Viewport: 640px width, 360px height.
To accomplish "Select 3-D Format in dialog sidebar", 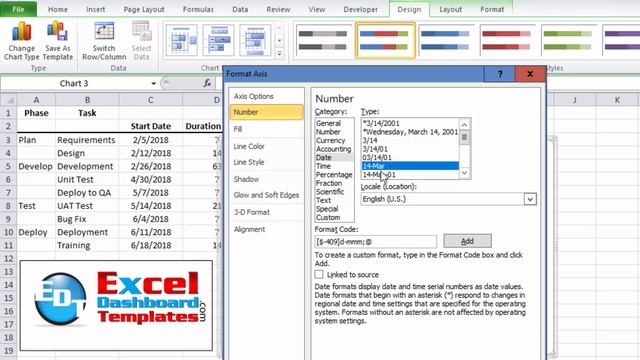I will (266, 212).
